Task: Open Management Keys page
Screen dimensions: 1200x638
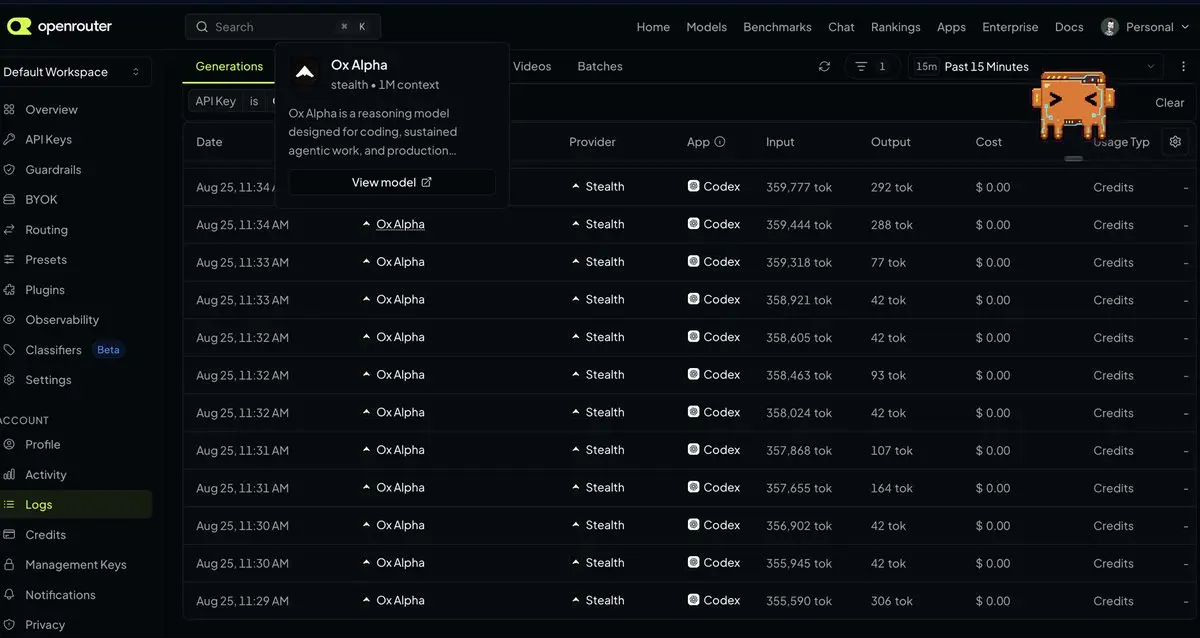Action: coord(76,565)
